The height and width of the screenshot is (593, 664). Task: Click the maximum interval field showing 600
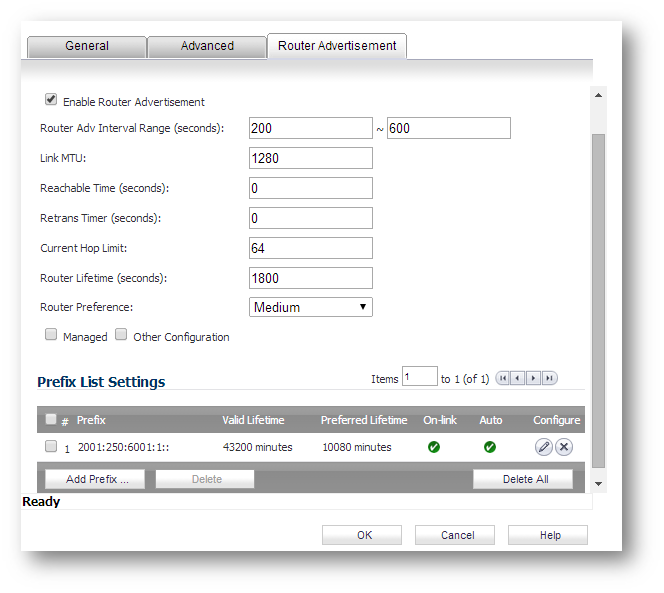click(x=449, y=128)
